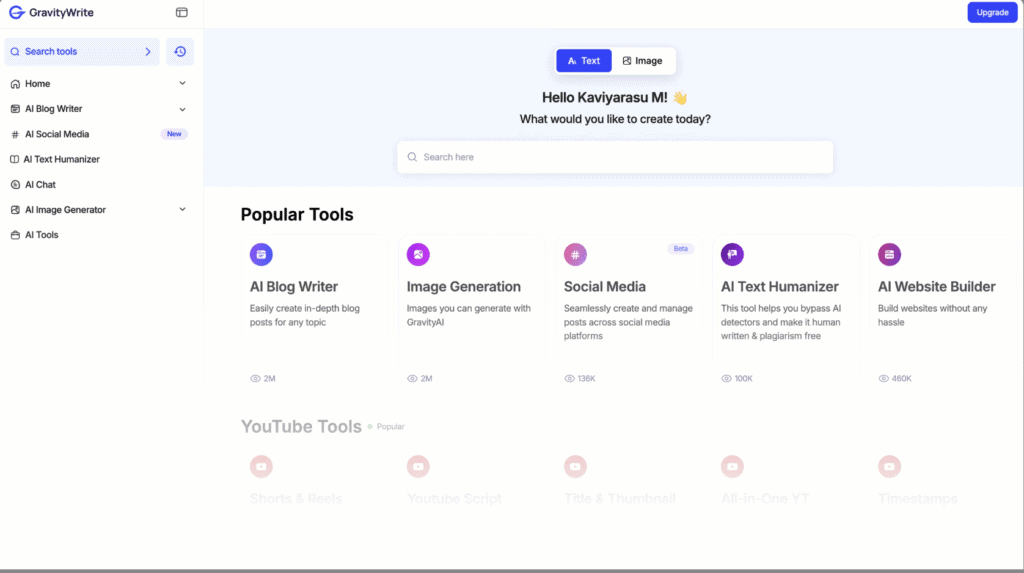Open AI Social Media in sidebar
Viewport: 1024px width, 573px height.
(57, 134)
